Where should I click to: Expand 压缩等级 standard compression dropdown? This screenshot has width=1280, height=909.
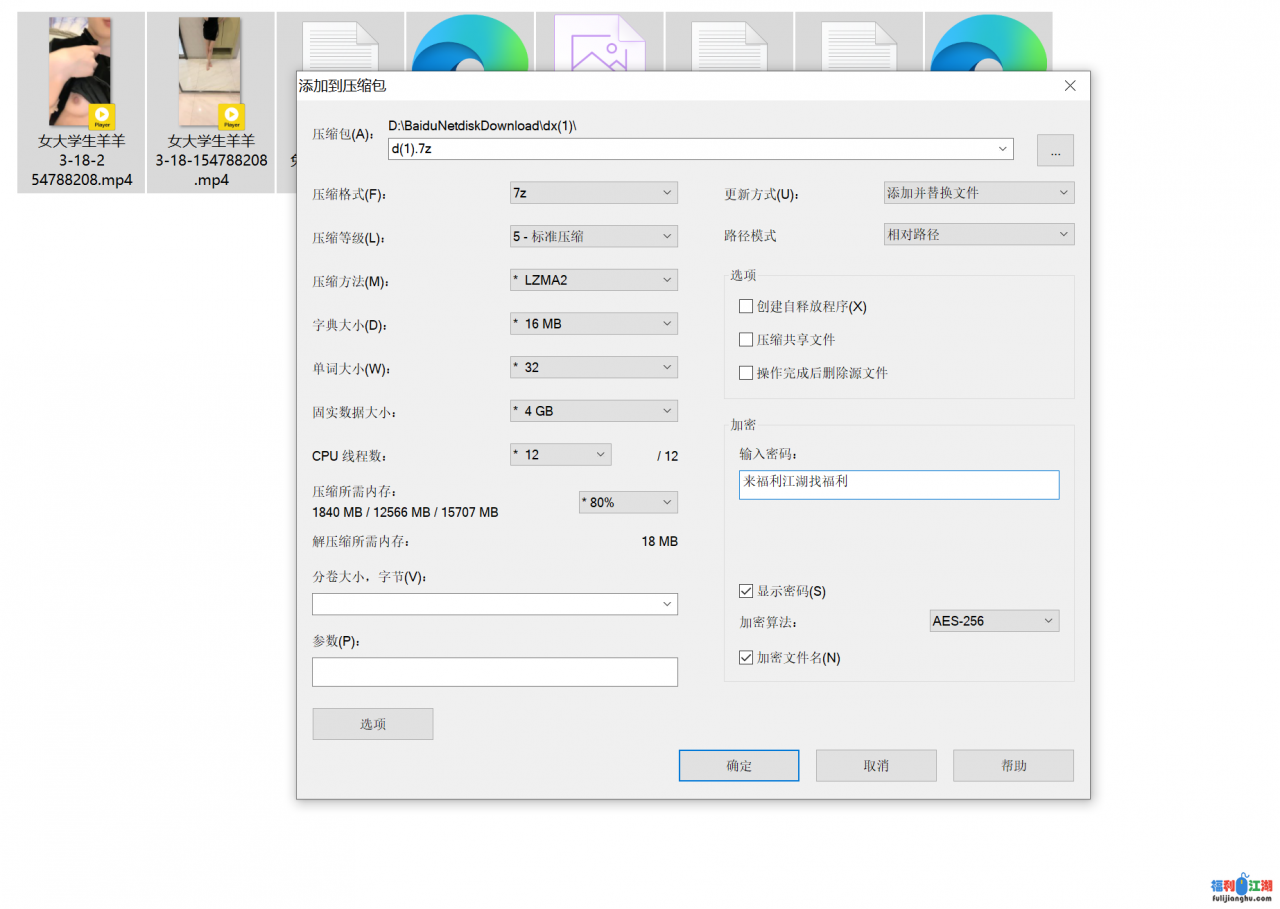point(594,237)
